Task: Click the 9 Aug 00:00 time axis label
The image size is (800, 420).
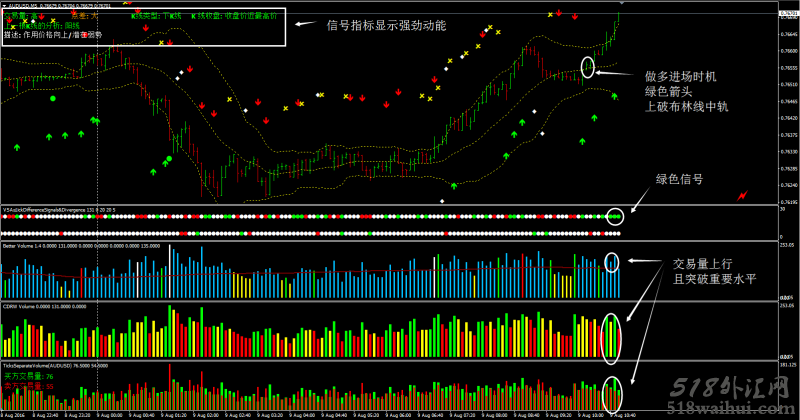Action: coord(108,415)
